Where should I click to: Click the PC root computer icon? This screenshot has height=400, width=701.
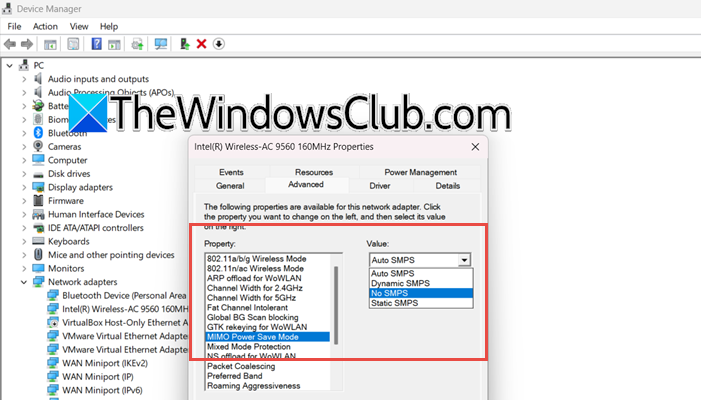(24, 65)
